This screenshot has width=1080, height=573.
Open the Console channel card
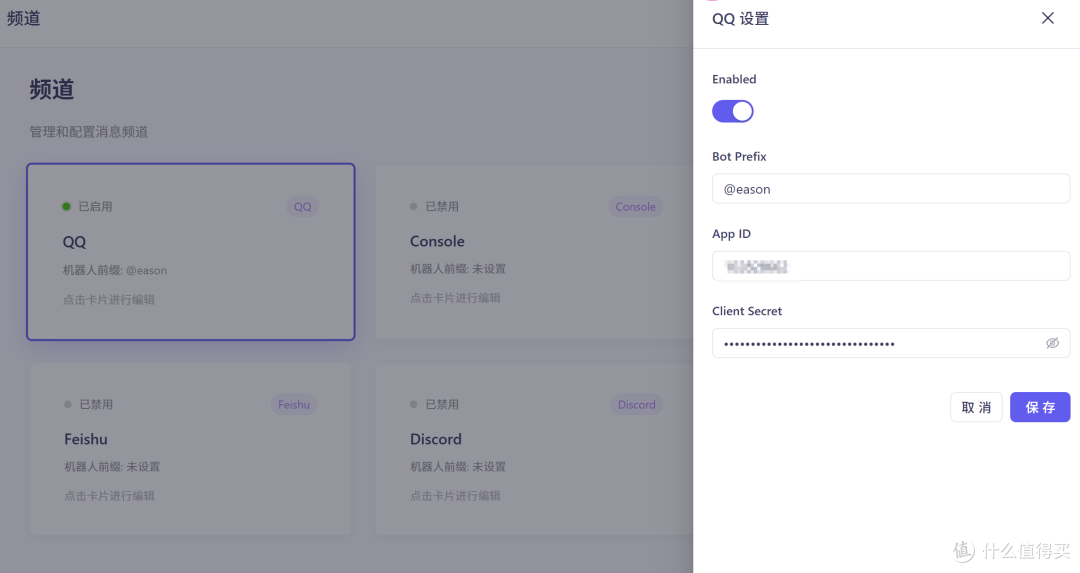click(x=530, y=252)
